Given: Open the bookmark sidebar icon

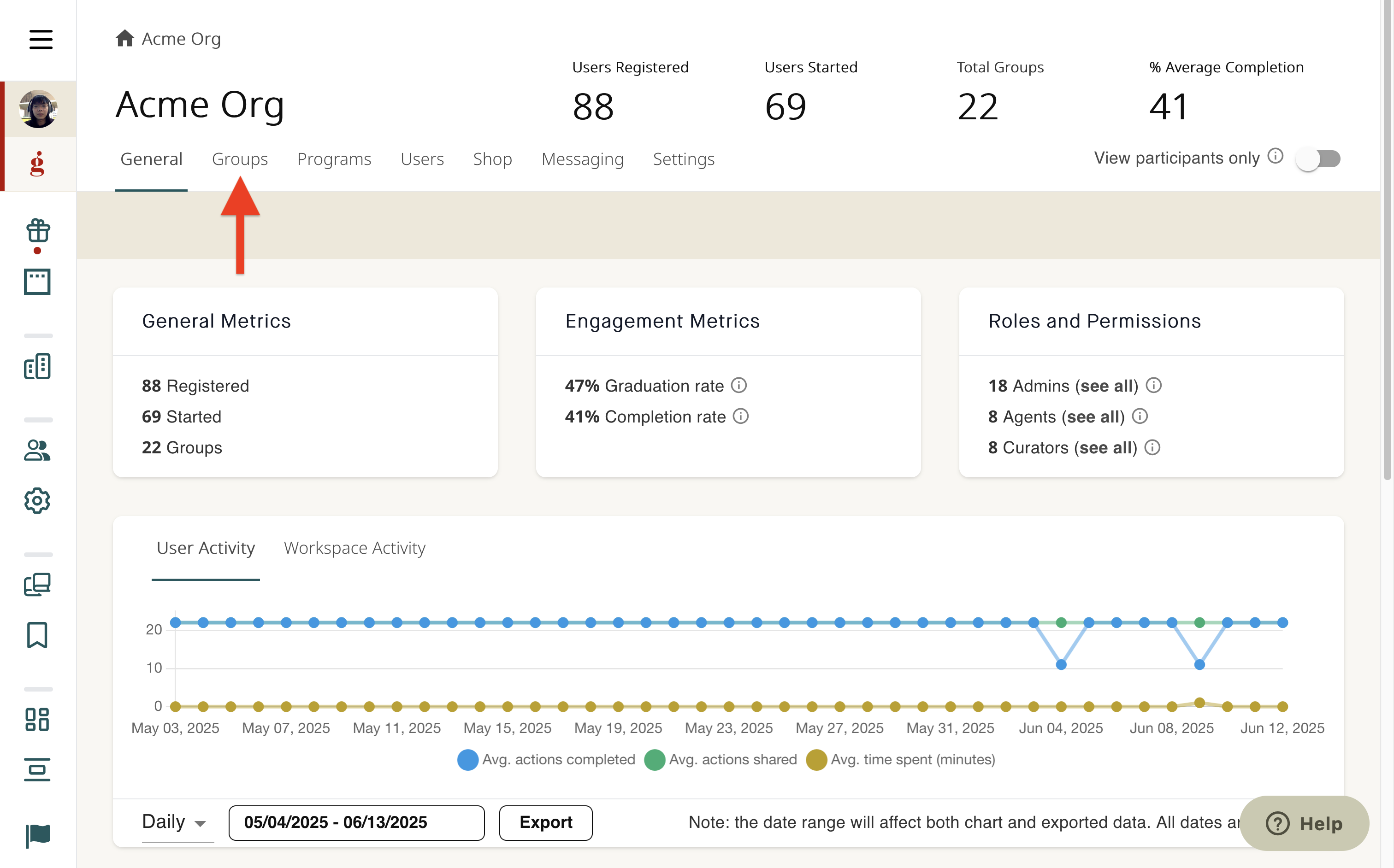Looking at the screenshot, I should [x=37, y=635].
